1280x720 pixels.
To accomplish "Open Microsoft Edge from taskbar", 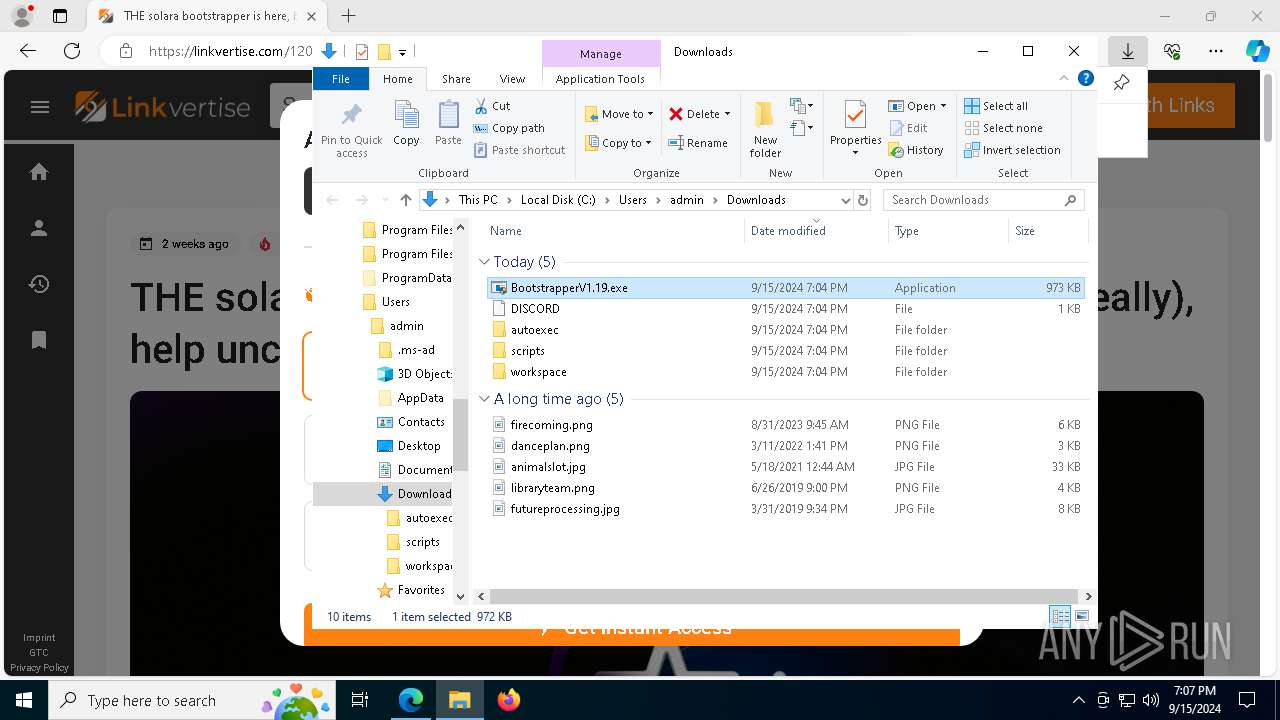I will point(411,700).
